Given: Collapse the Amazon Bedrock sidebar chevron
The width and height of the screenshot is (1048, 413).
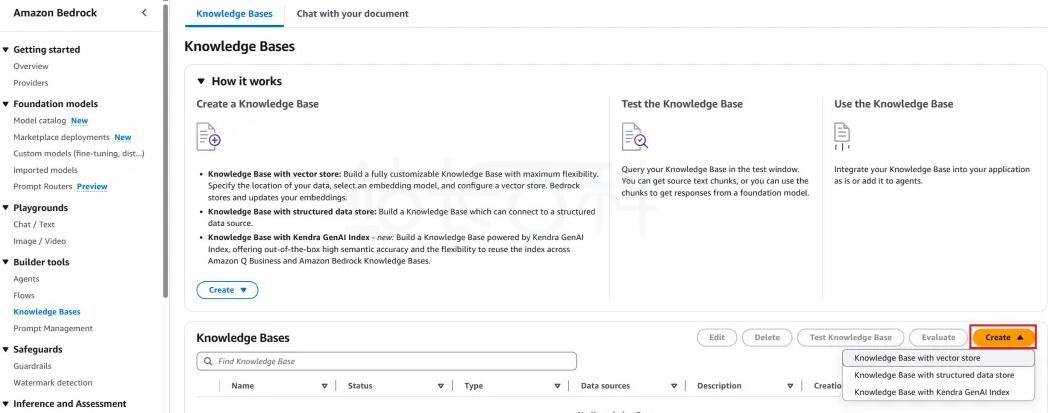Looking at the screenshot, I should tap(144, 13).
